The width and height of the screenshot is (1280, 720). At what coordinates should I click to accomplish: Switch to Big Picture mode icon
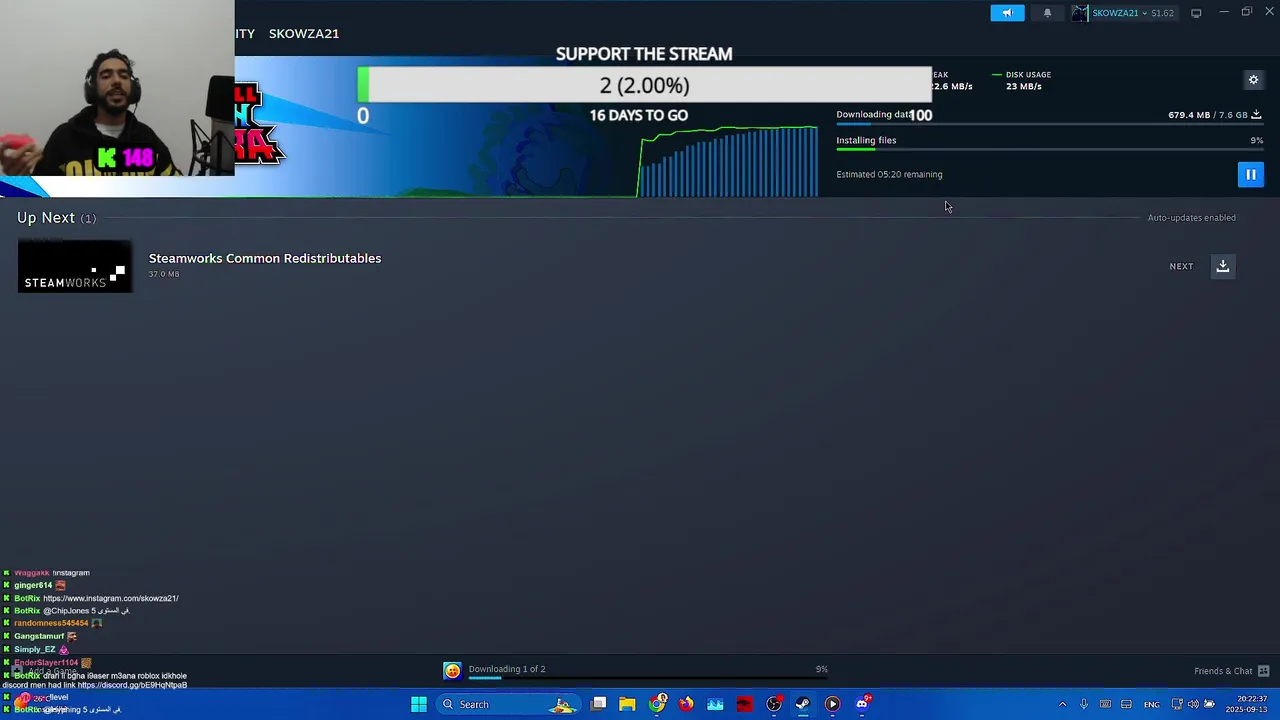pos(1196,13)
